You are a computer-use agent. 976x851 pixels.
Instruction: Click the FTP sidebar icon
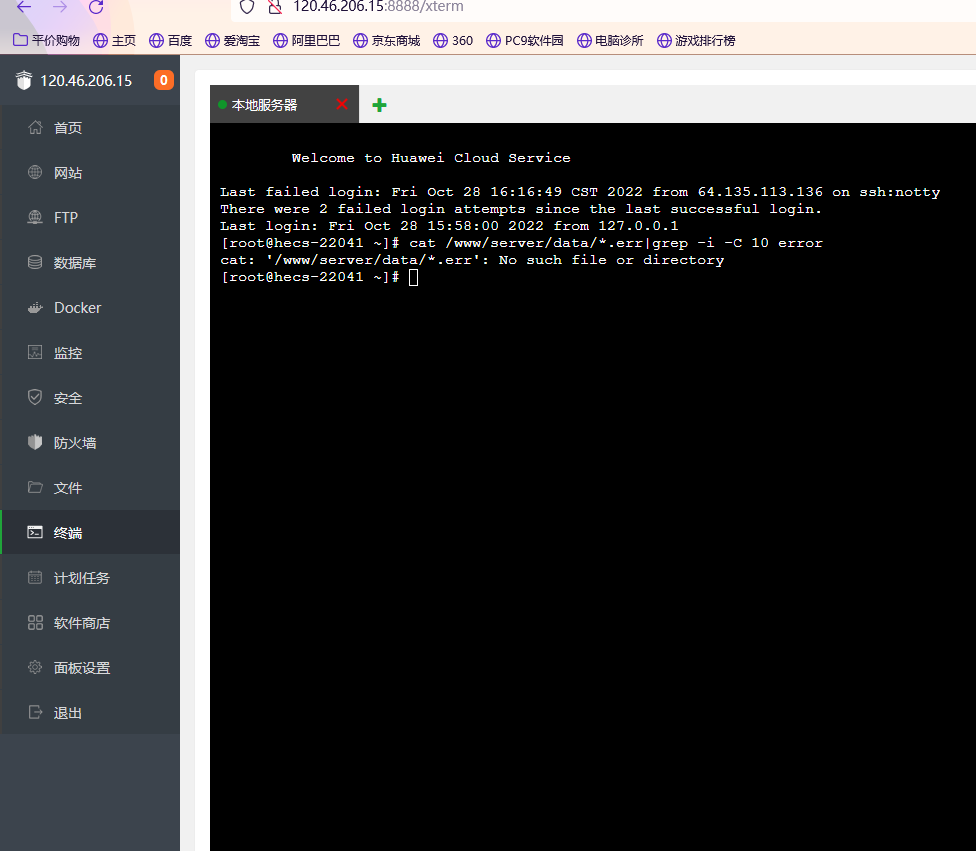tap(35, 217)
